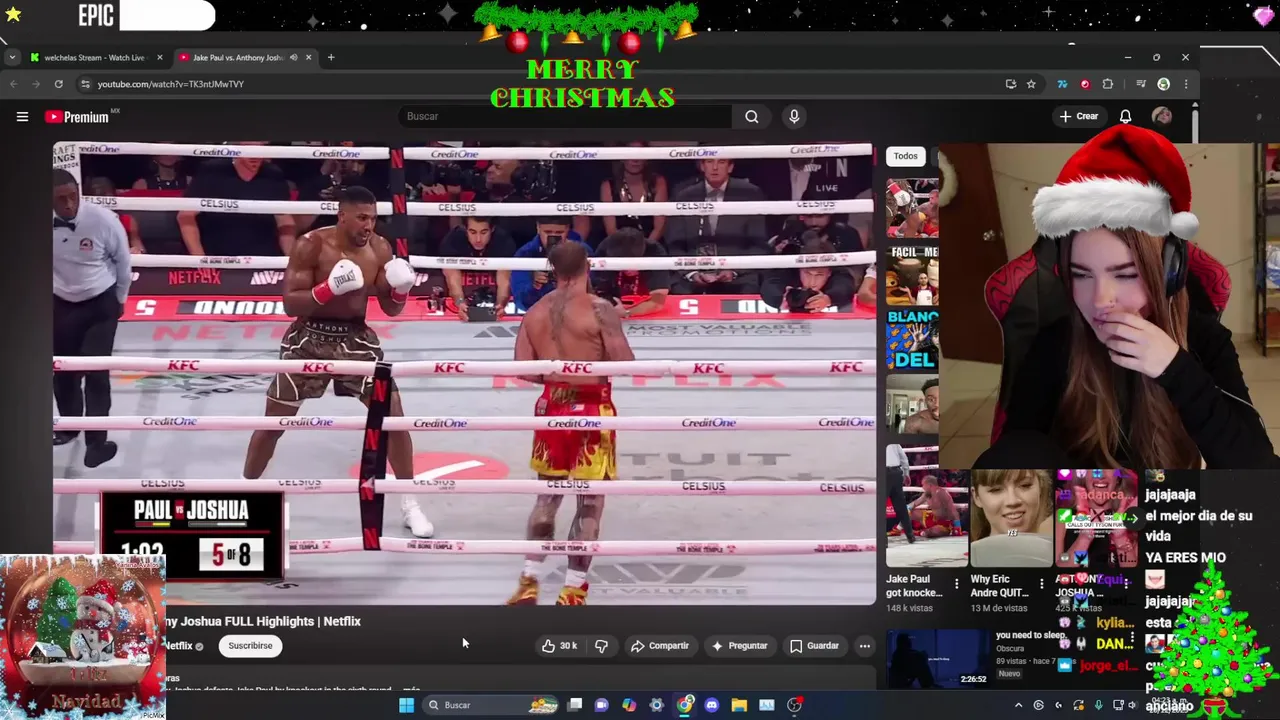Subscribe to the Netflix channel

pos(250,646)
